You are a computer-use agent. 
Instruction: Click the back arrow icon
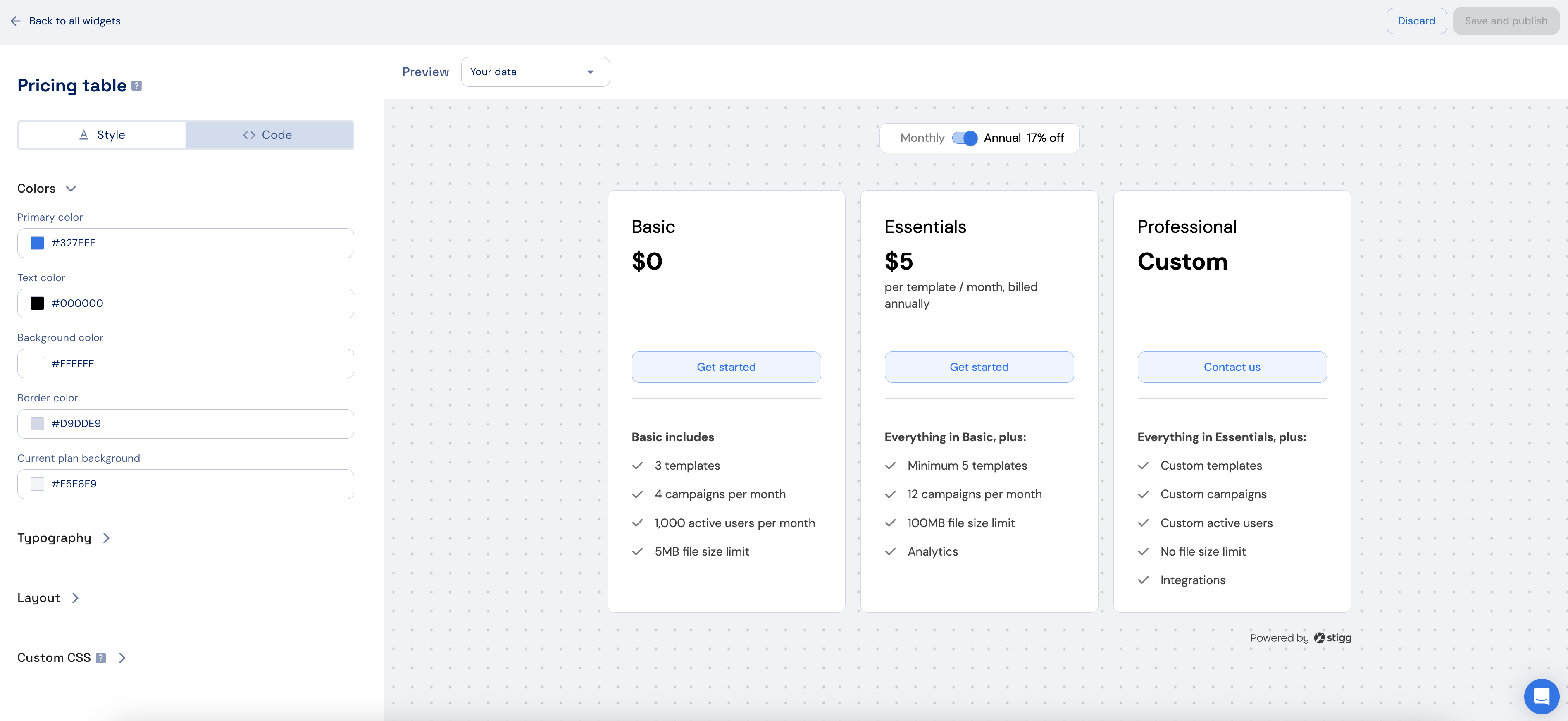click(x=16, y=21)
